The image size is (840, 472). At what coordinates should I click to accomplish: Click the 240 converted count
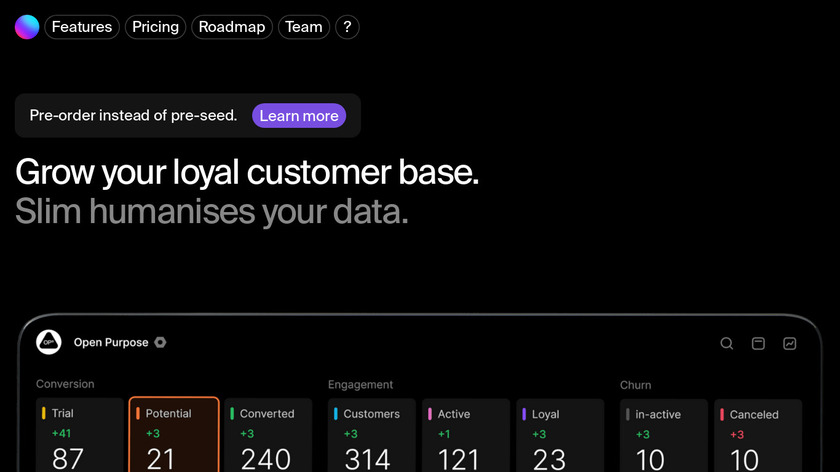266,459
